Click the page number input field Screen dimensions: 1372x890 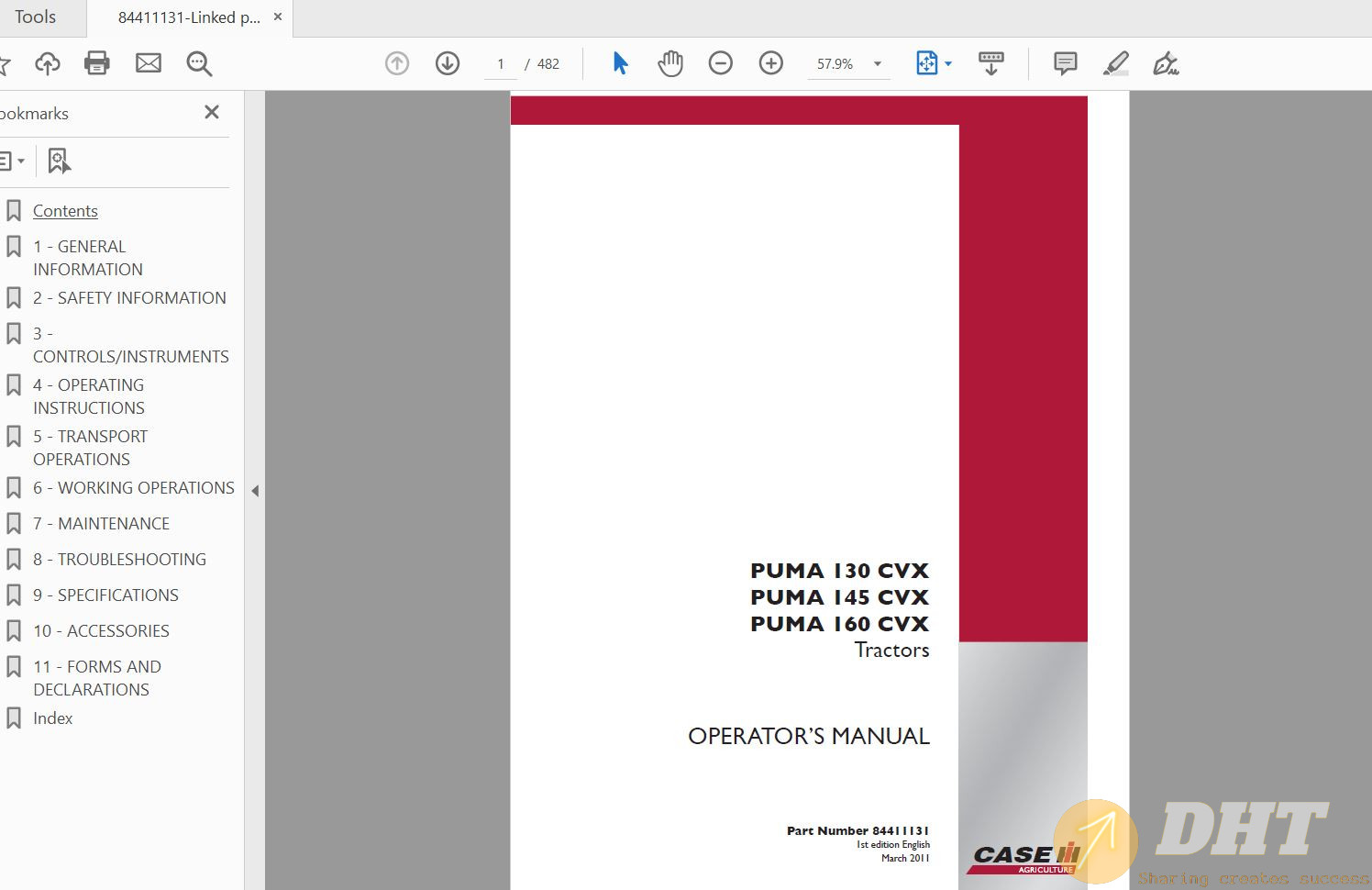(x=501, y=64)
